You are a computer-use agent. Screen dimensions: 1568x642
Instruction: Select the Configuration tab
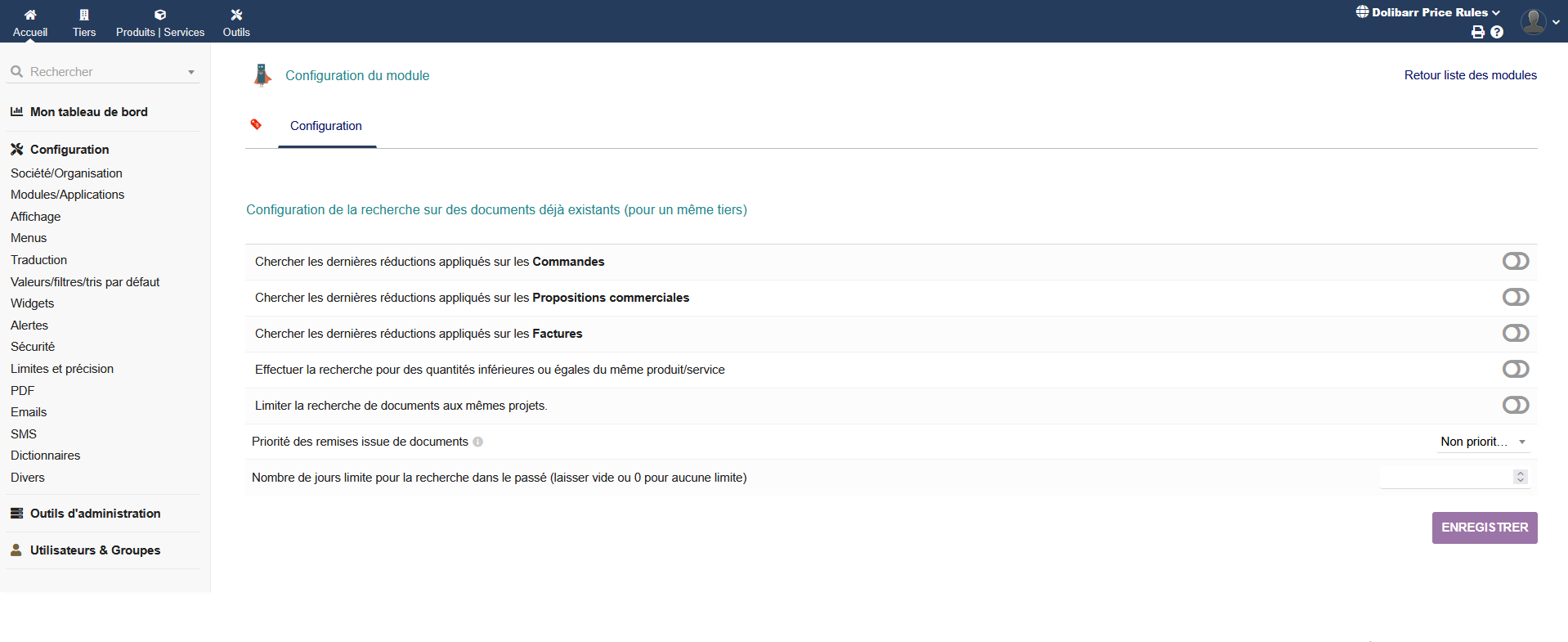point(326,126)
